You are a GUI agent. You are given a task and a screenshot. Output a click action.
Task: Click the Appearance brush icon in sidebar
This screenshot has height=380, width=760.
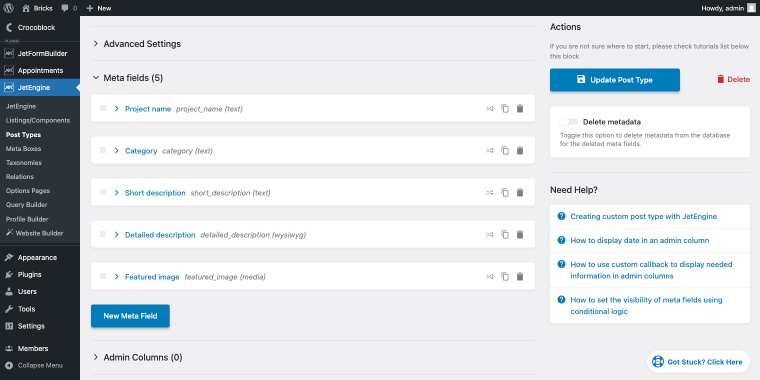point(9,257)
